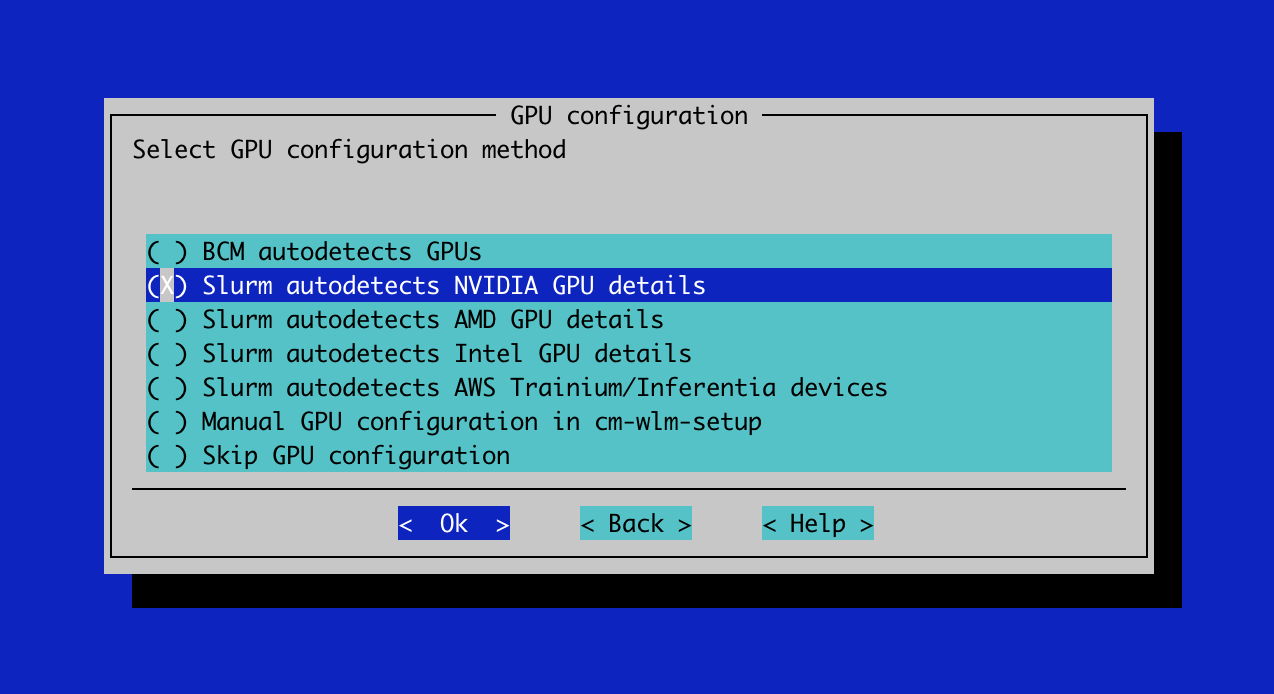Select Slurm autodetects NVIDIA GPU details option
This screenshot has width=1274, height=694.
629,285
